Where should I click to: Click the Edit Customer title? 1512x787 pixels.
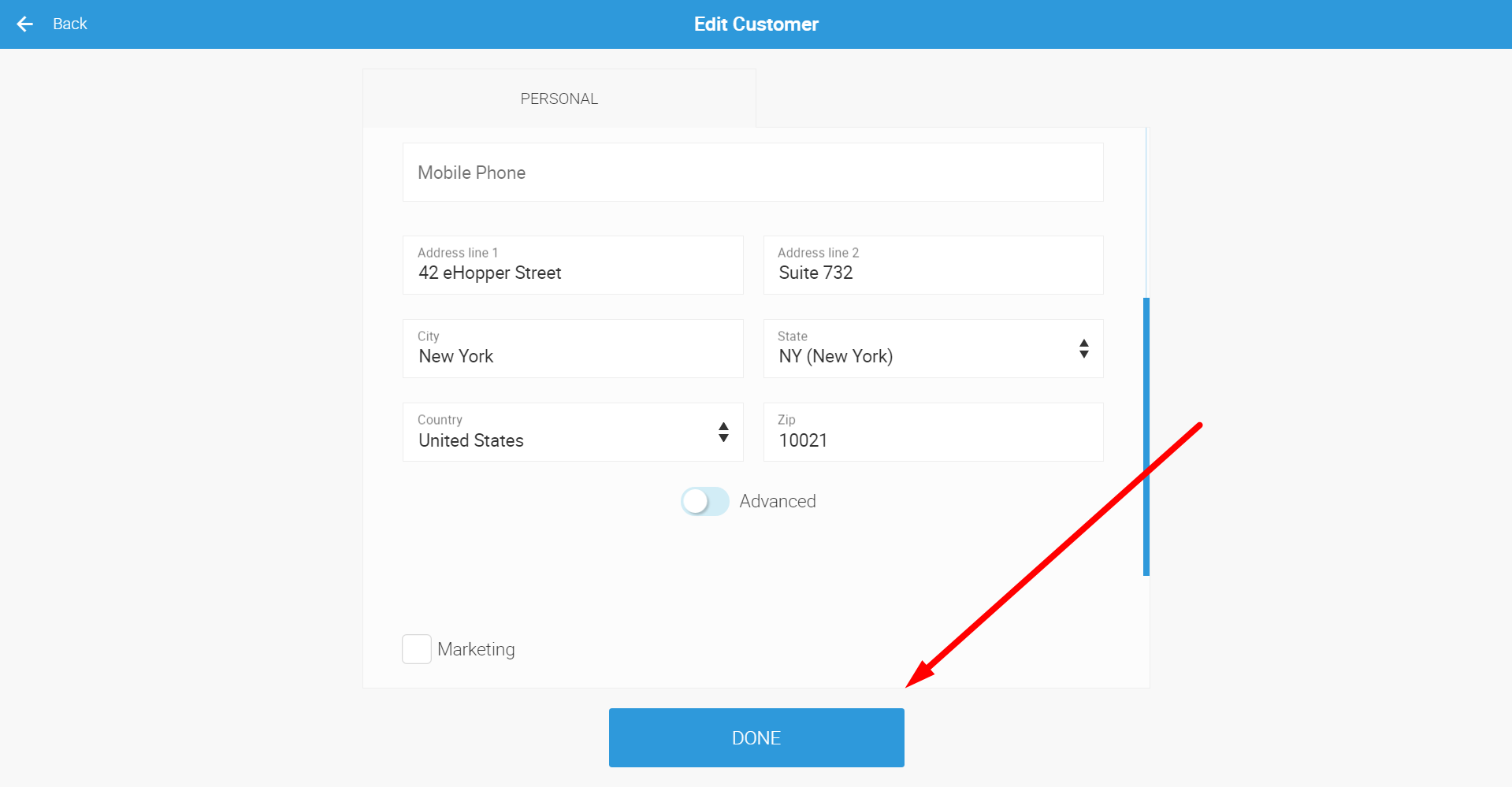[756, 24]
